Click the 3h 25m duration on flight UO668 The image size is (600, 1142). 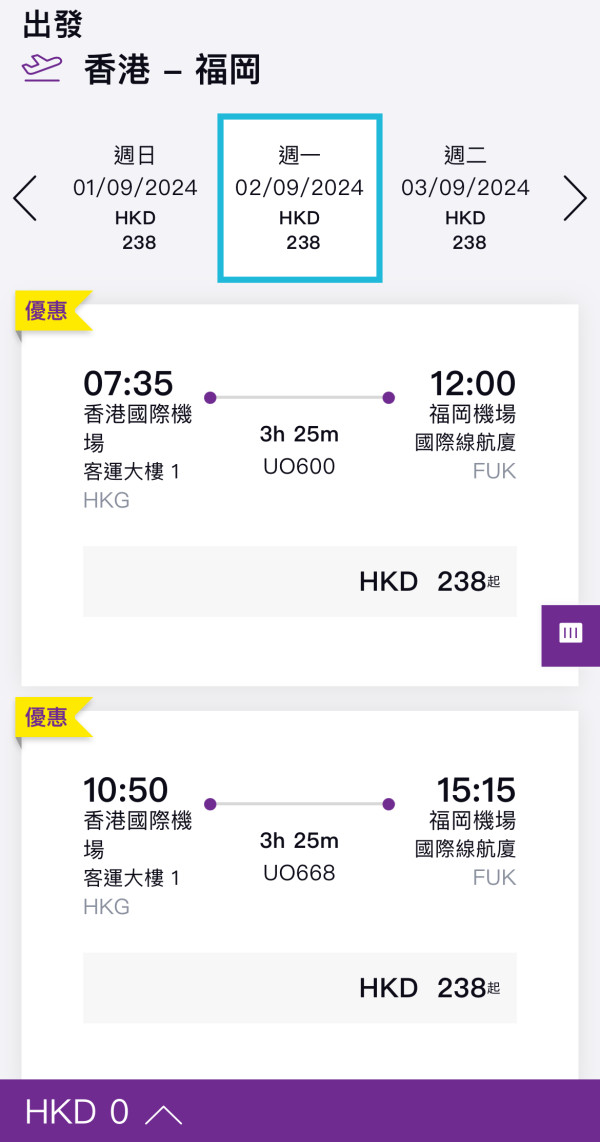coord(298,841)
